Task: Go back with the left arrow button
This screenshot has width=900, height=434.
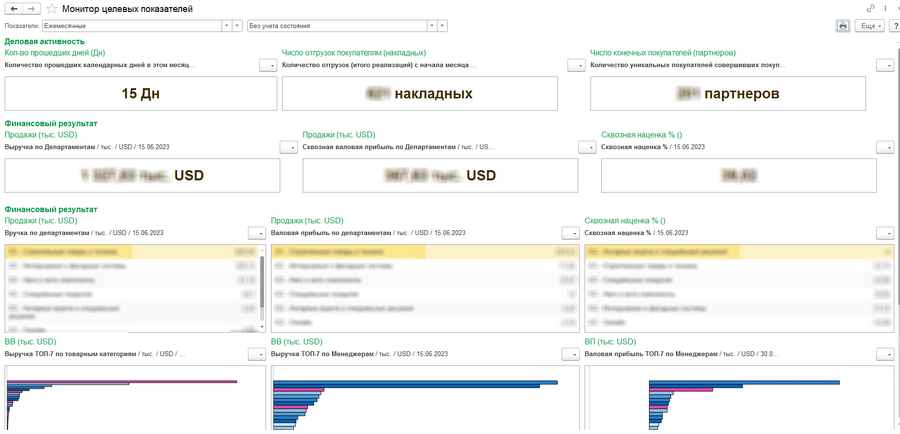Action: click(14, 9)
